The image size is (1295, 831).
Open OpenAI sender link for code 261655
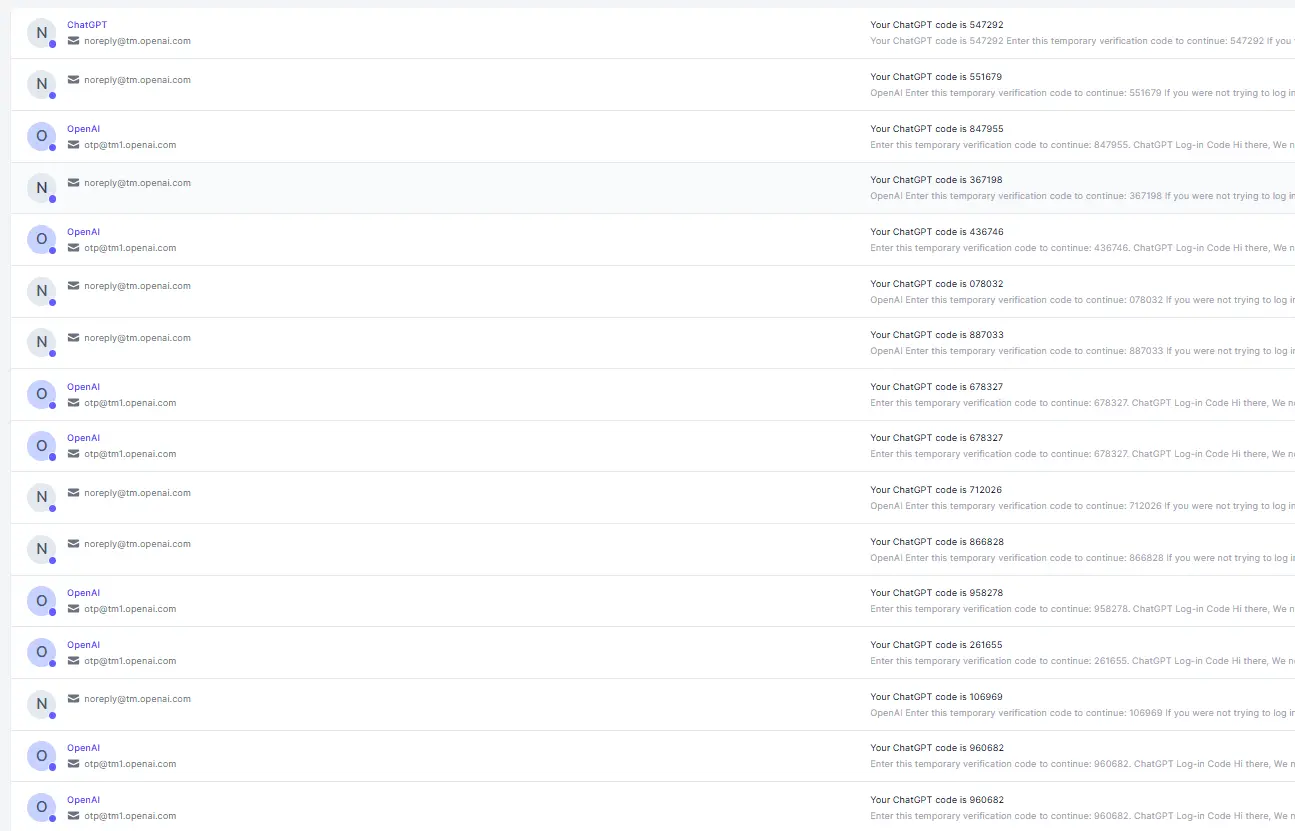click(84, 645)
